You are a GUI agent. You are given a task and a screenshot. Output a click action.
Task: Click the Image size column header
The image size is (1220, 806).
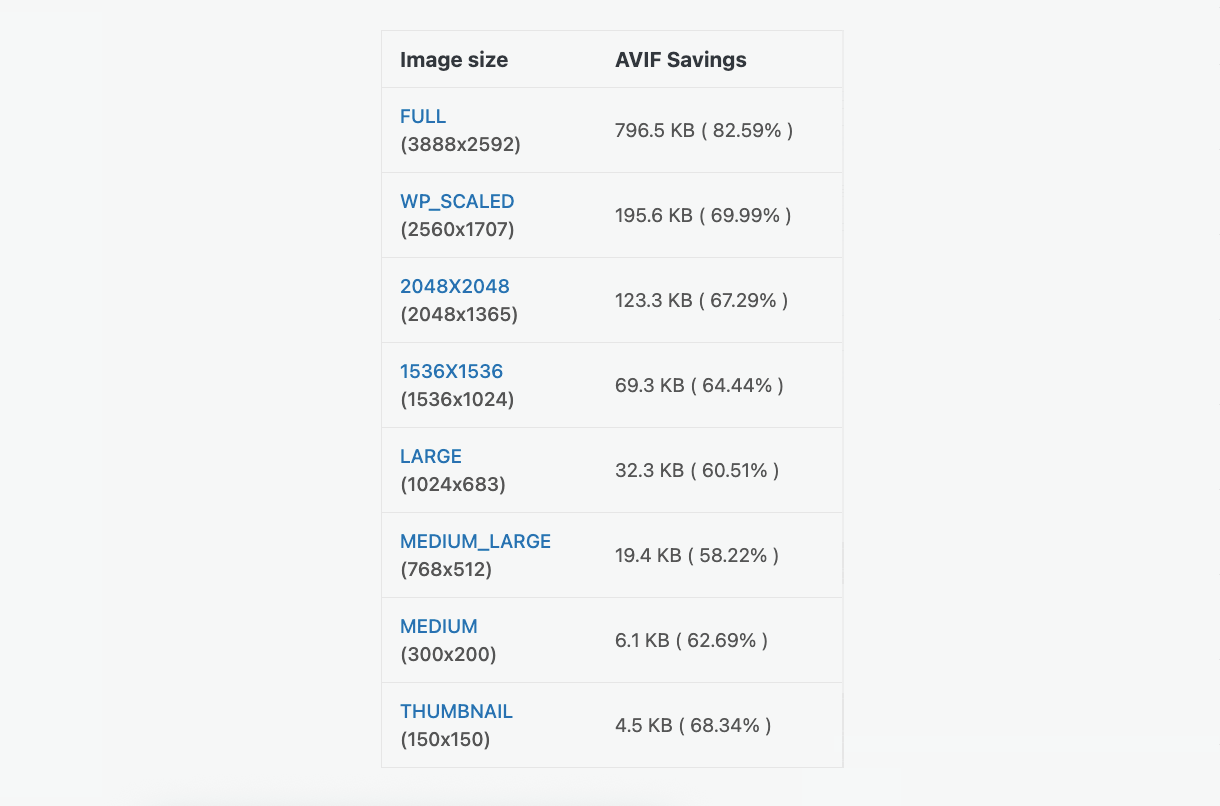(454, 59)
